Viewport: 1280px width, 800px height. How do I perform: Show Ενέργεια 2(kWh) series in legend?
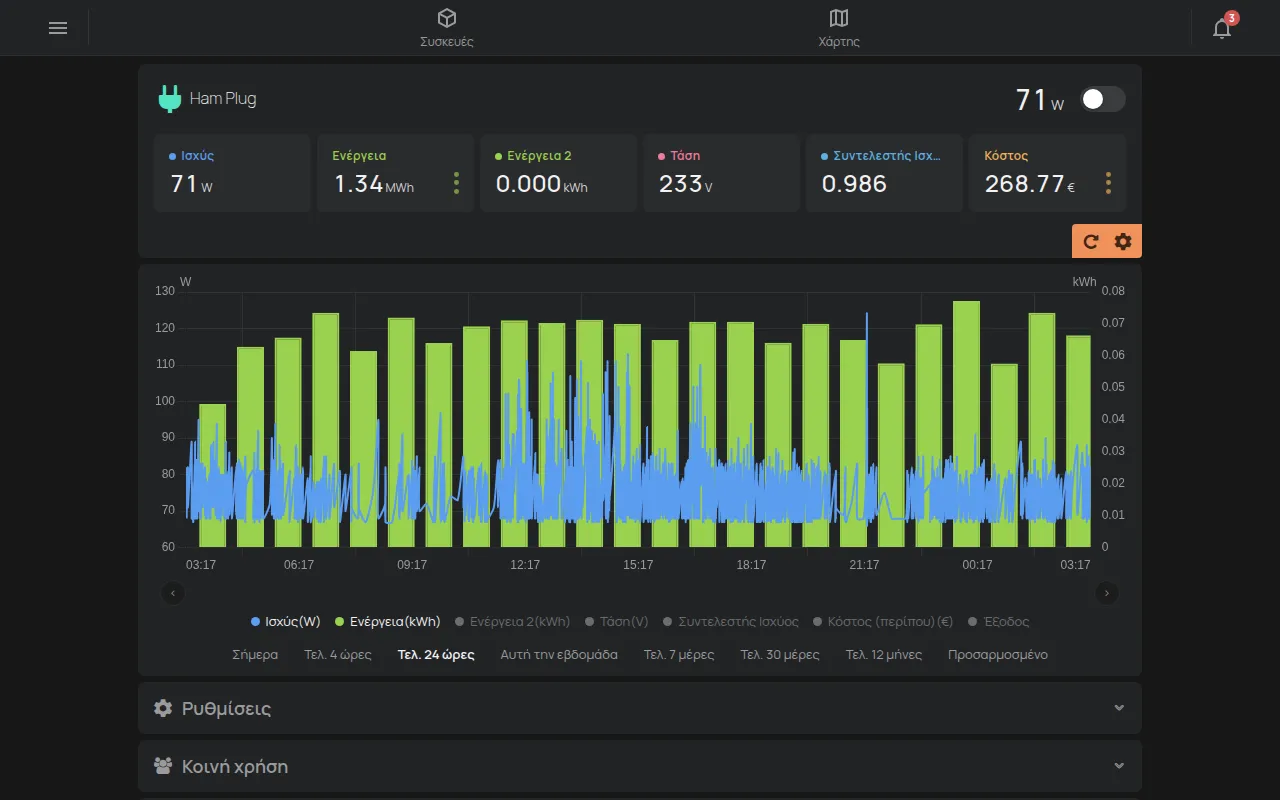coord(512,621)
